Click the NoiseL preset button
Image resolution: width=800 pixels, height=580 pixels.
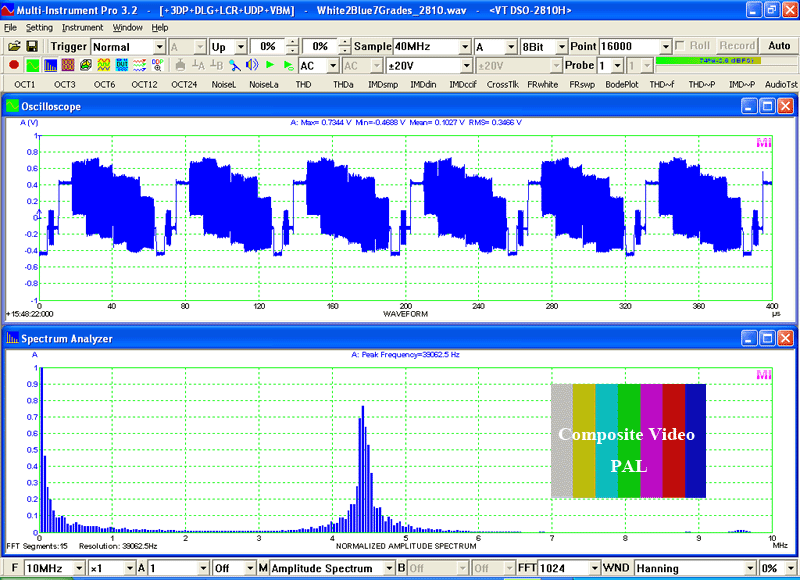pos(223,84)
